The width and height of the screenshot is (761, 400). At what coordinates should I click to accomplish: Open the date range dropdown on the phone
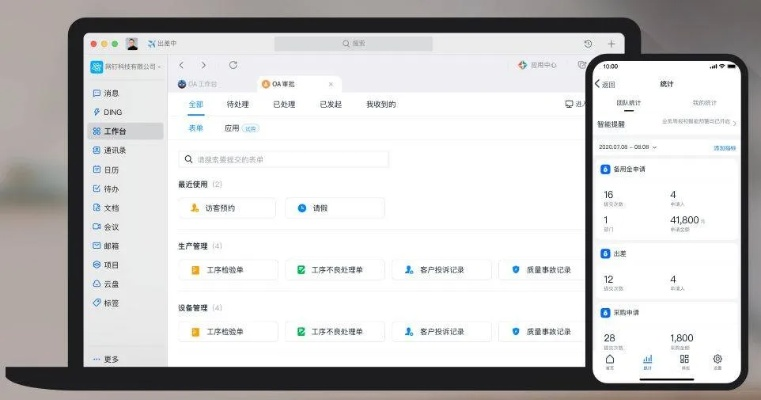click(x=628, y=147)
